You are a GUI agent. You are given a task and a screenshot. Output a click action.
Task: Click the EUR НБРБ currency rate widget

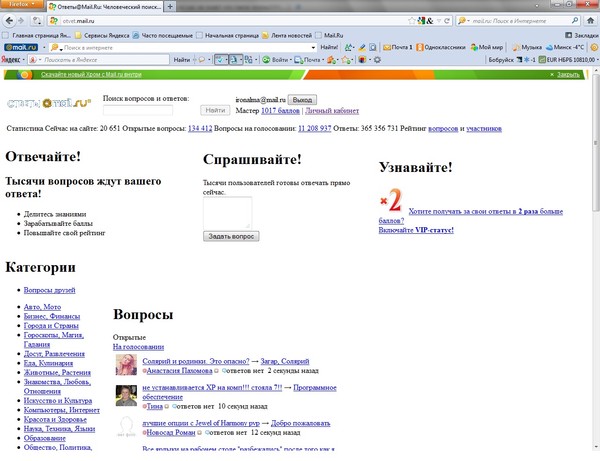[x=567, y=60]
